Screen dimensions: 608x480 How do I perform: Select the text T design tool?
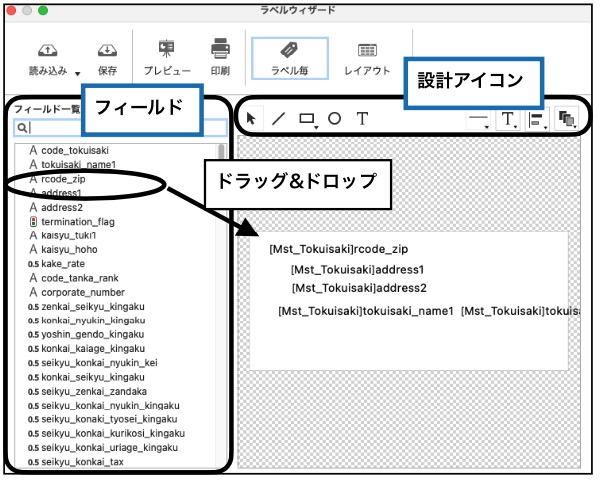click(362, 118)
